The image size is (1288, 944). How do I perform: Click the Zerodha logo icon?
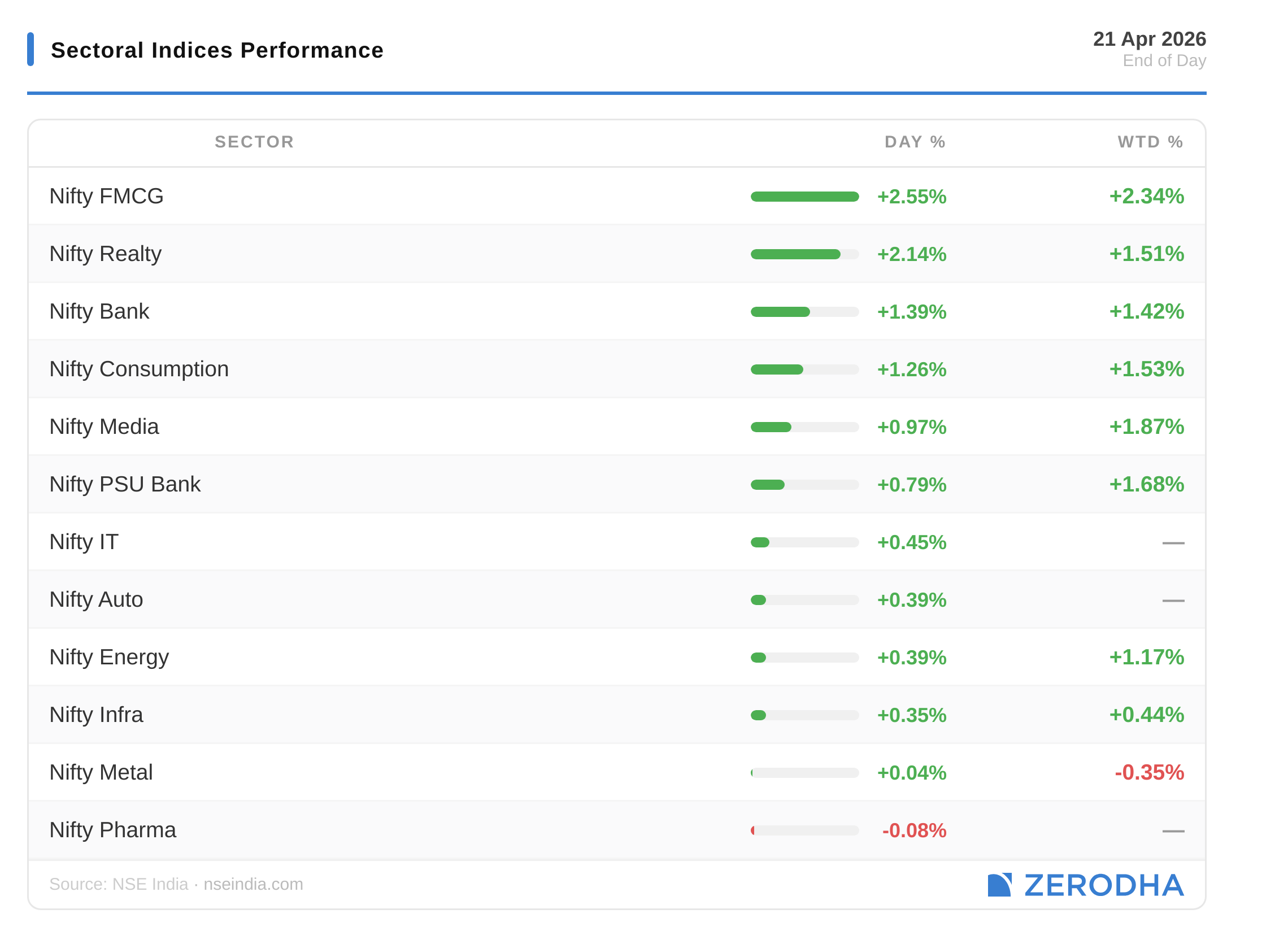[x=999, y=885]
